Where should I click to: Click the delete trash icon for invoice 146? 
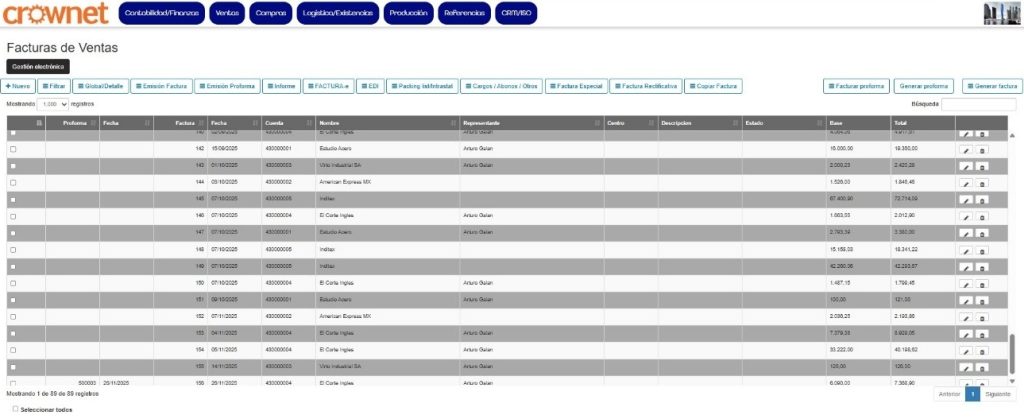[x=981, y=217]
